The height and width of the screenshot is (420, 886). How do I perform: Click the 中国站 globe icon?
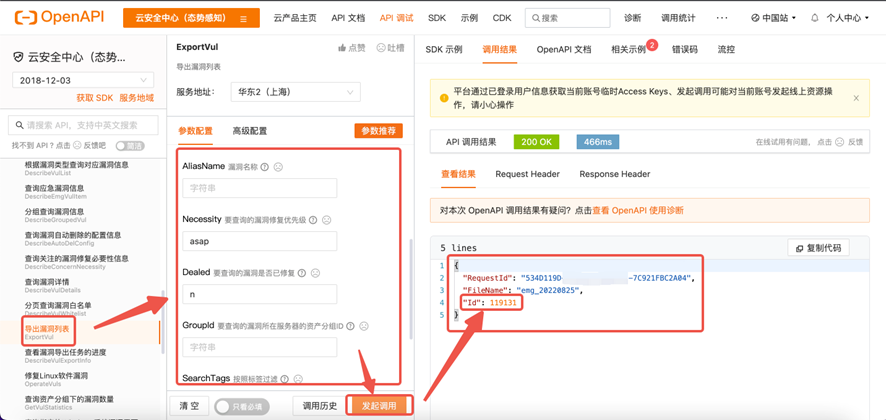click(x=755, y=18)
